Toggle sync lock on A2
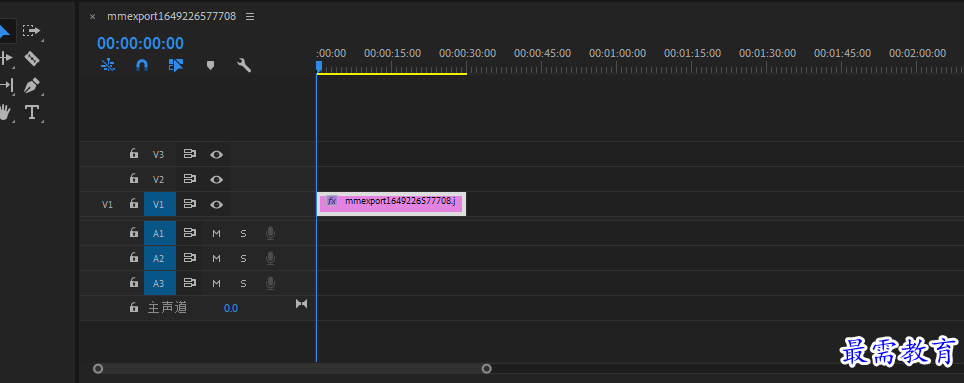This screenshot has width=964, height=383. [189, 258]
